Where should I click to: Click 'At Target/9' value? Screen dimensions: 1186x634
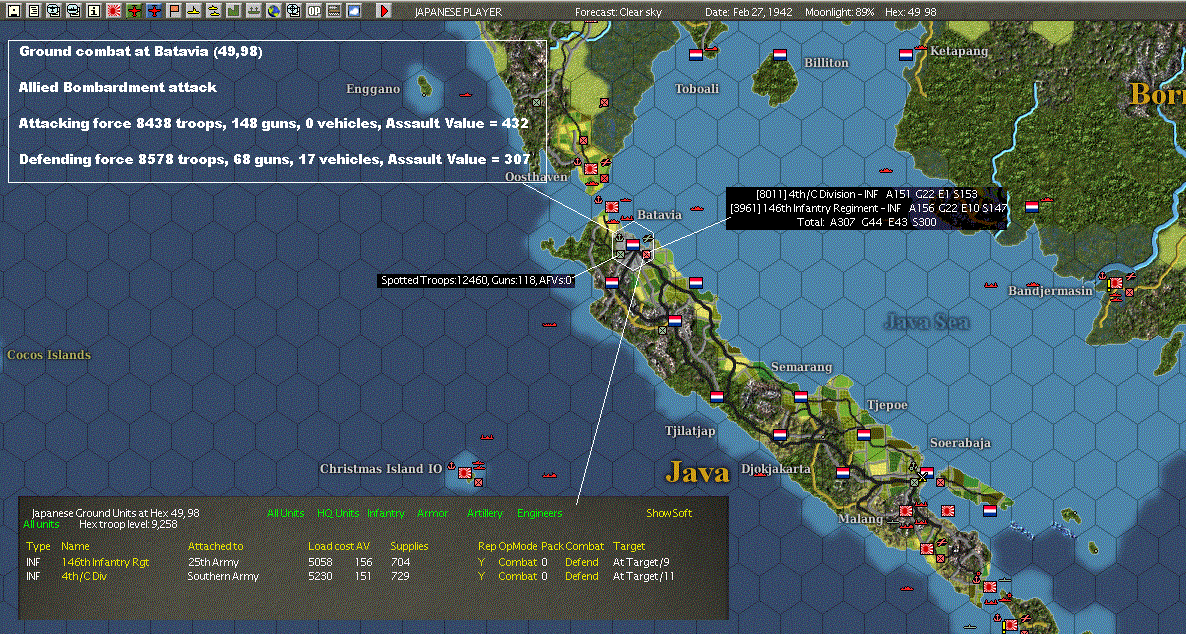[641, 562]
